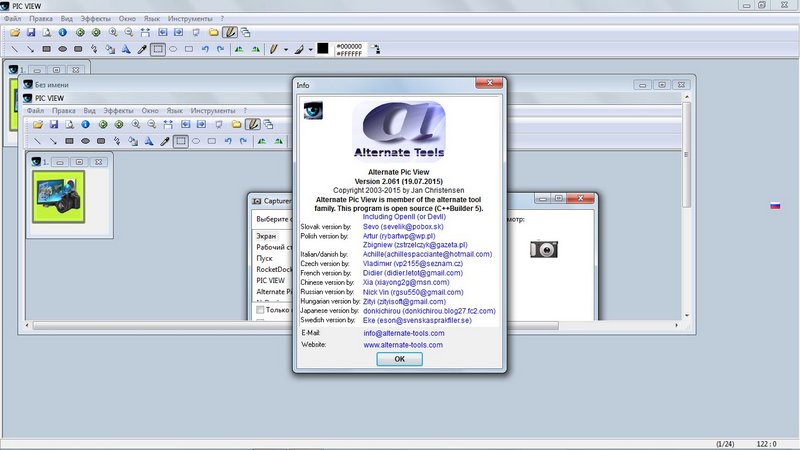Select the Arrow drawing tool in the main toolbar
The image size is (800, 450).
(x=31, y=49)
